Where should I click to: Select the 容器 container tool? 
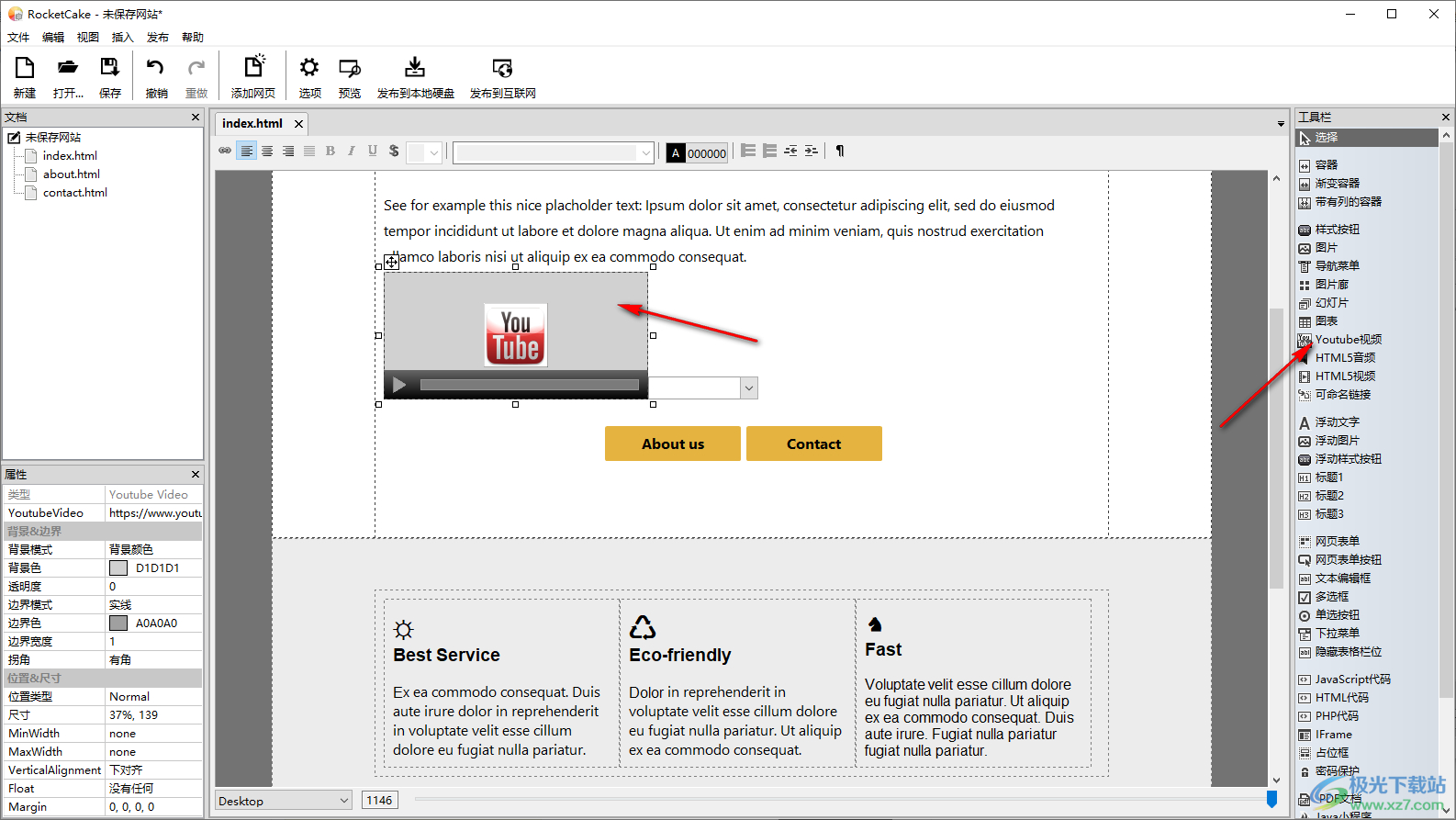coord(1326,165)
